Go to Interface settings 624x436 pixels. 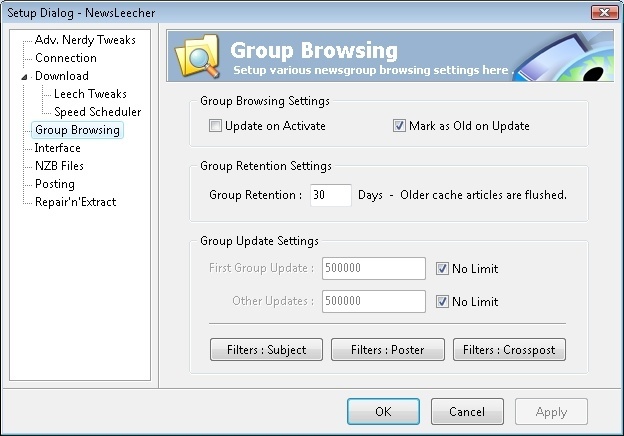point(58,148)
